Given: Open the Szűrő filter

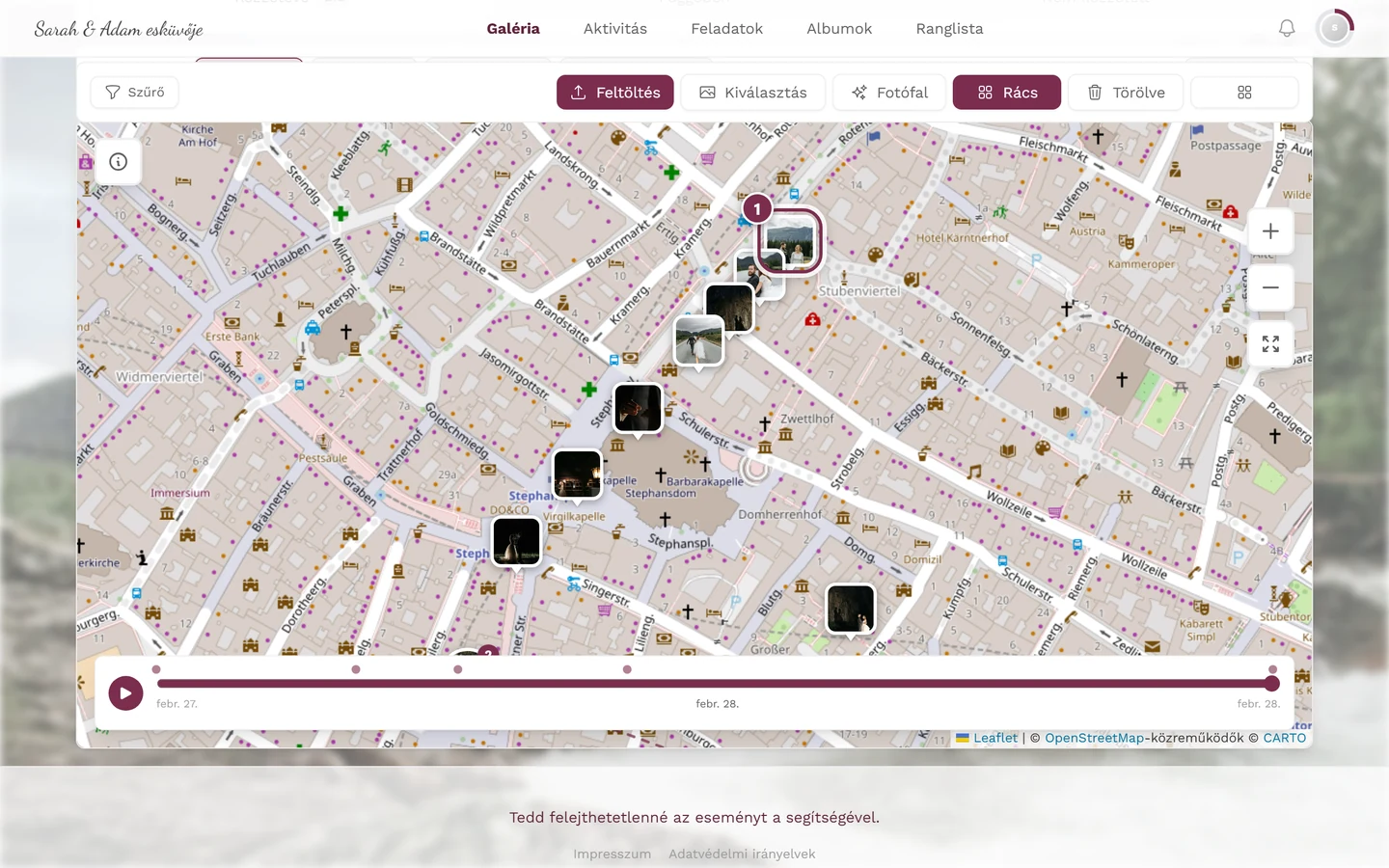Looking at the screenshot, I should click(x=135, y=92).
